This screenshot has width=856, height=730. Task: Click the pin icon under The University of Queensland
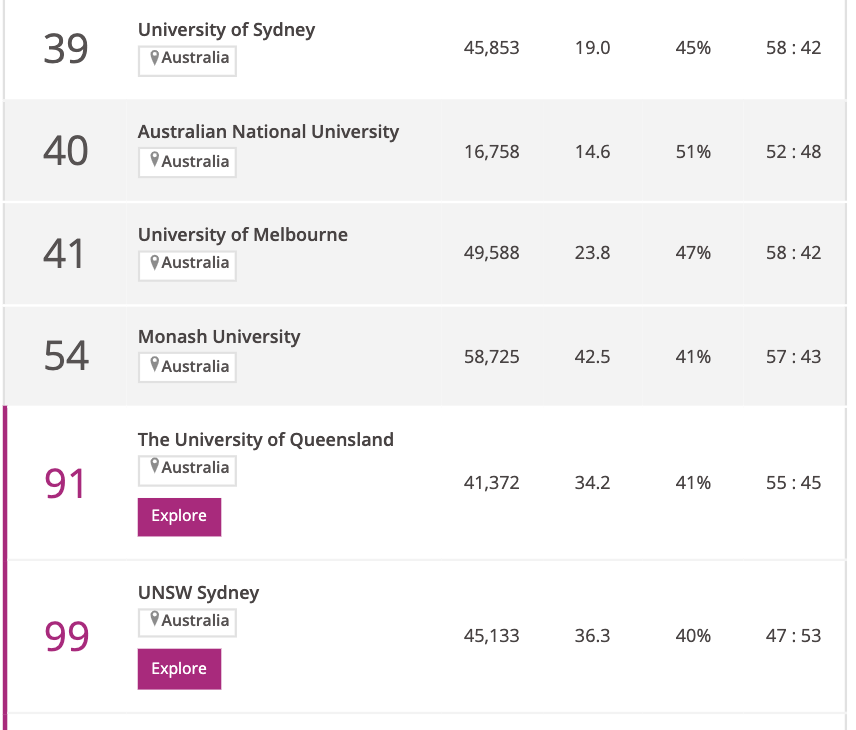(155, 467)
